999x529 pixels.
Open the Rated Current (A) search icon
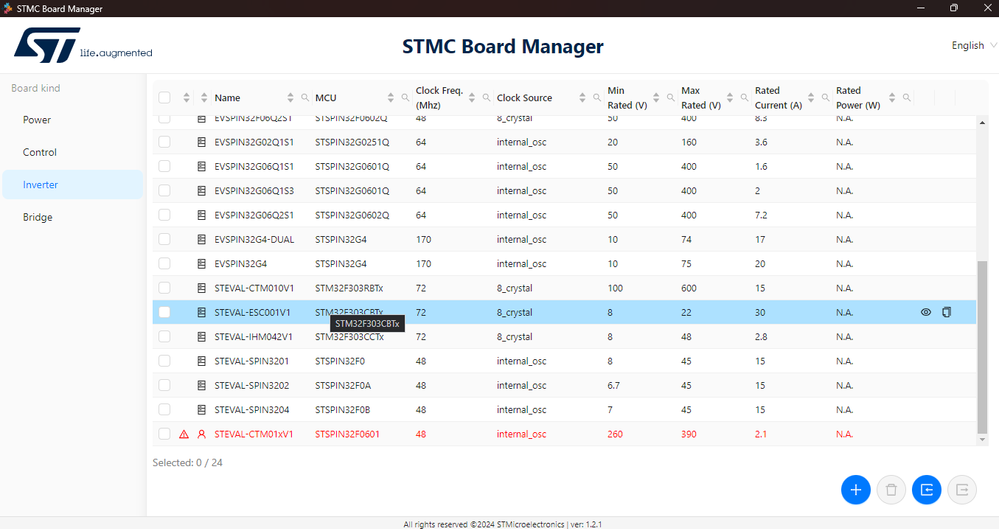(x=825, y=98)
